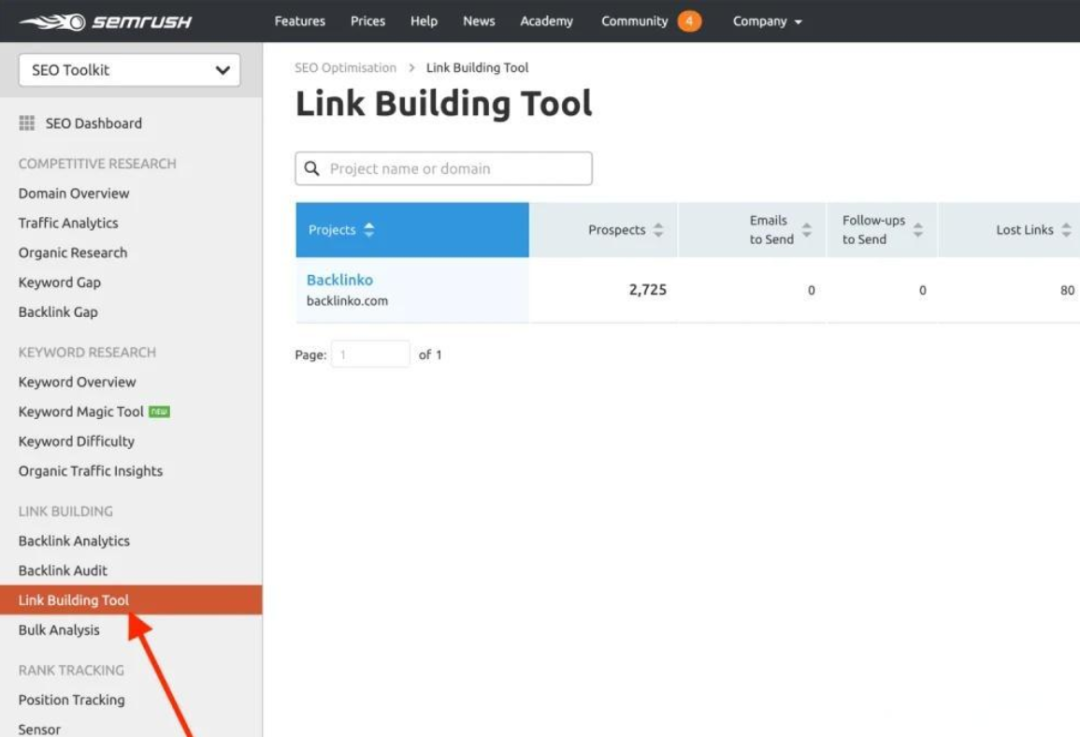Open the Backlinko project link
Viewport: 1080px width, 737px height.
[340, 280]
